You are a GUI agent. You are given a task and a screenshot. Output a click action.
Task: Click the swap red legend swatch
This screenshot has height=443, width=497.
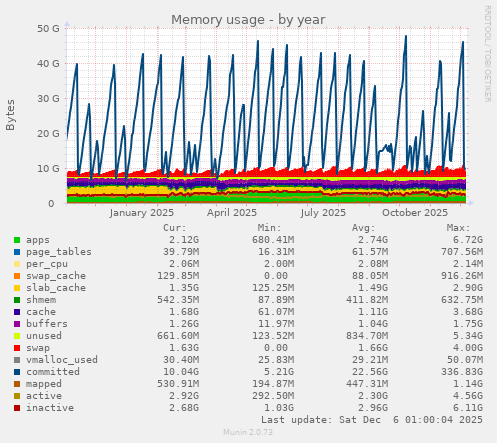[17, 348]
